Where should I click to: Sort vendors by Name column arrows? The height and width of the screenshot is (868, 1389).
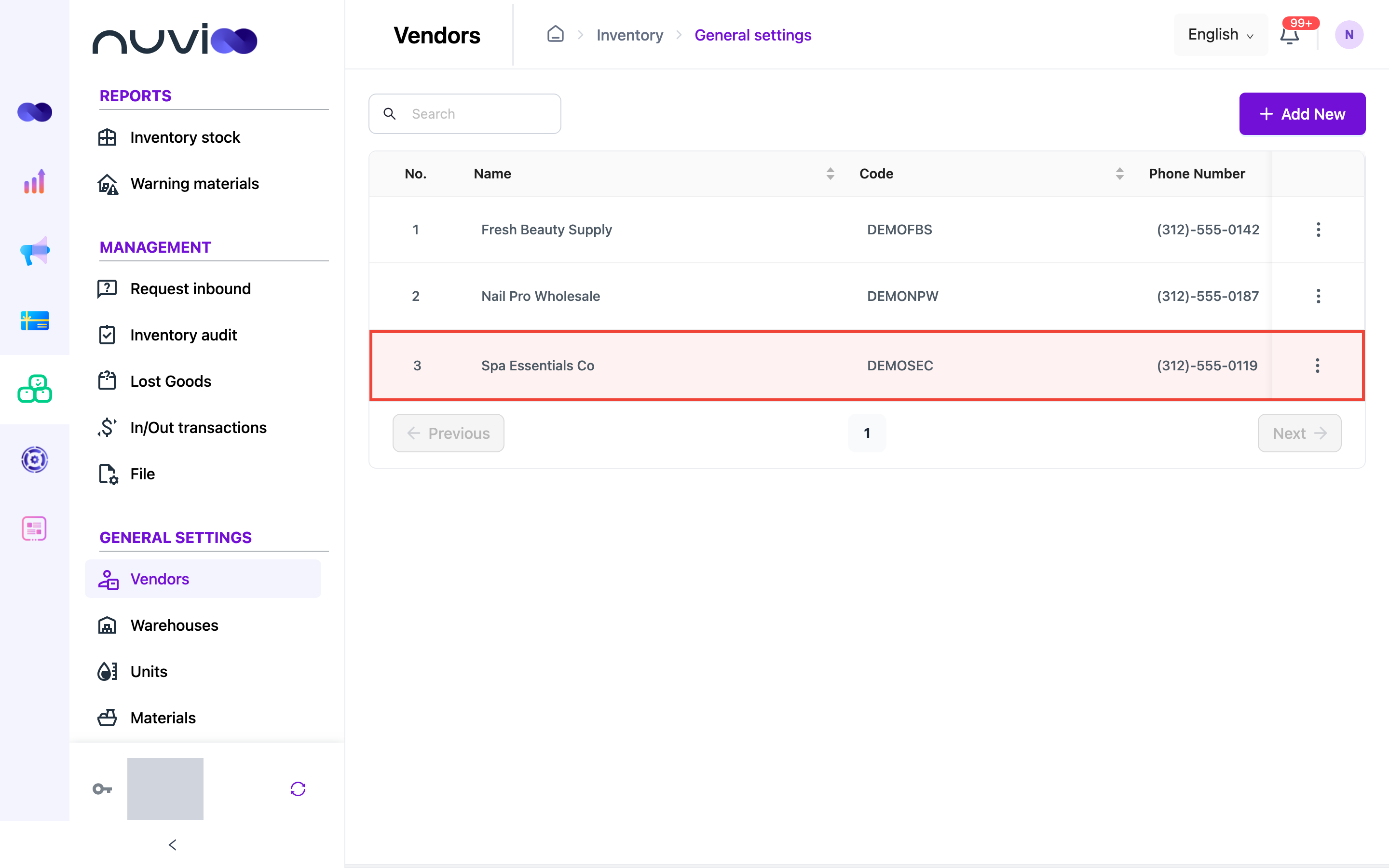pos(830,174)
